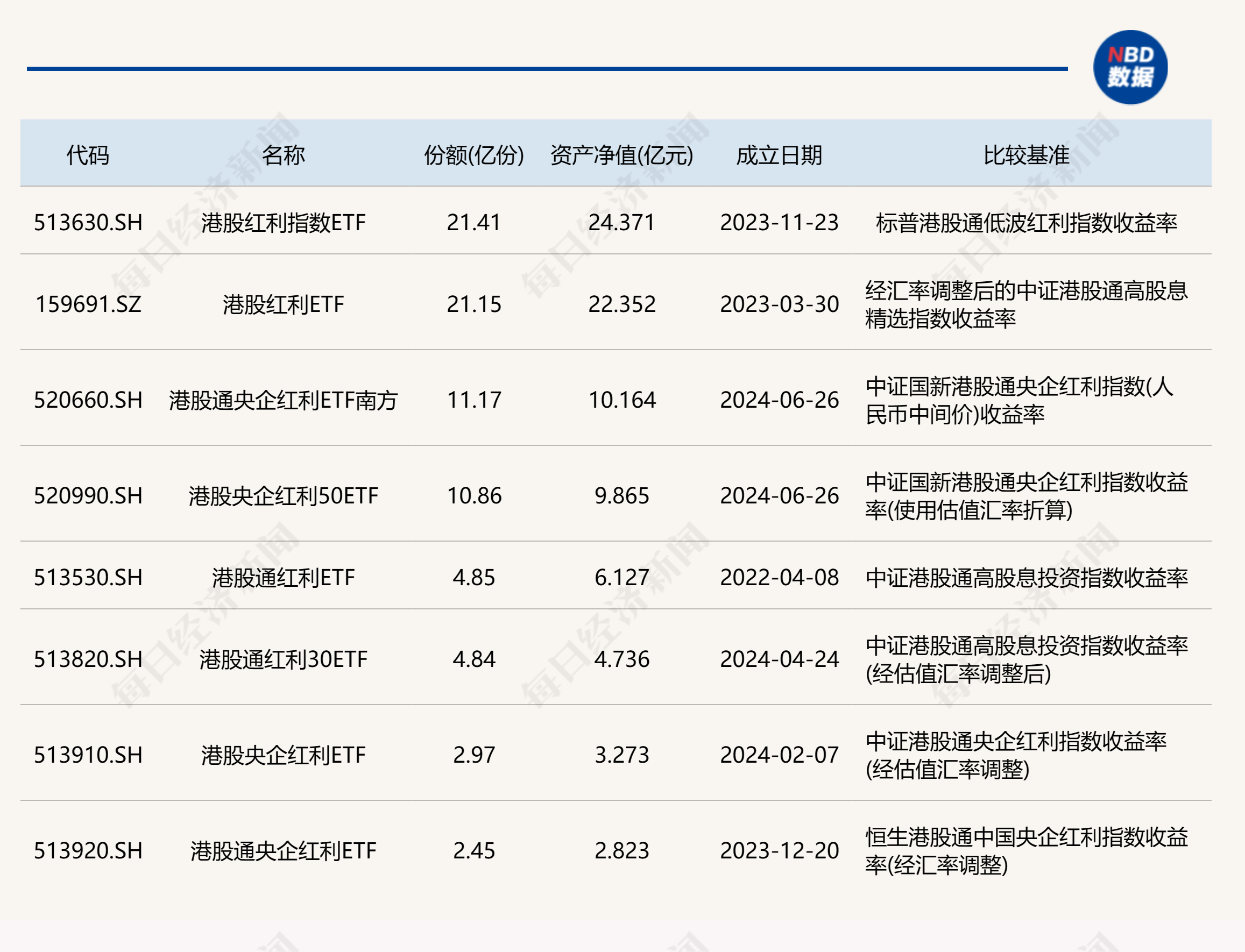Click benchmark ending 经估值汇率调整后
The image size is (1245, 952).
coord(1026,659)
